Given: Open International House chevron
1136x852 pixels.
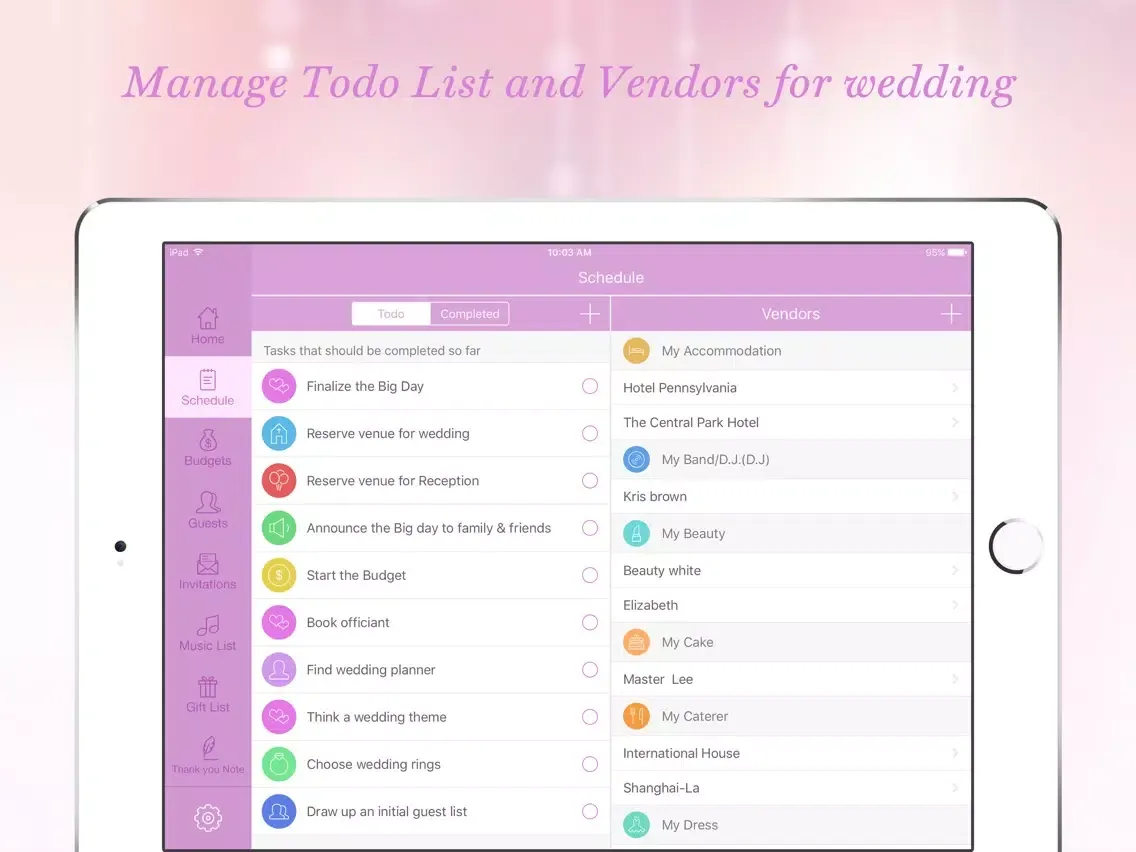Looking at the screenshot, I should [x=955, y=753].
